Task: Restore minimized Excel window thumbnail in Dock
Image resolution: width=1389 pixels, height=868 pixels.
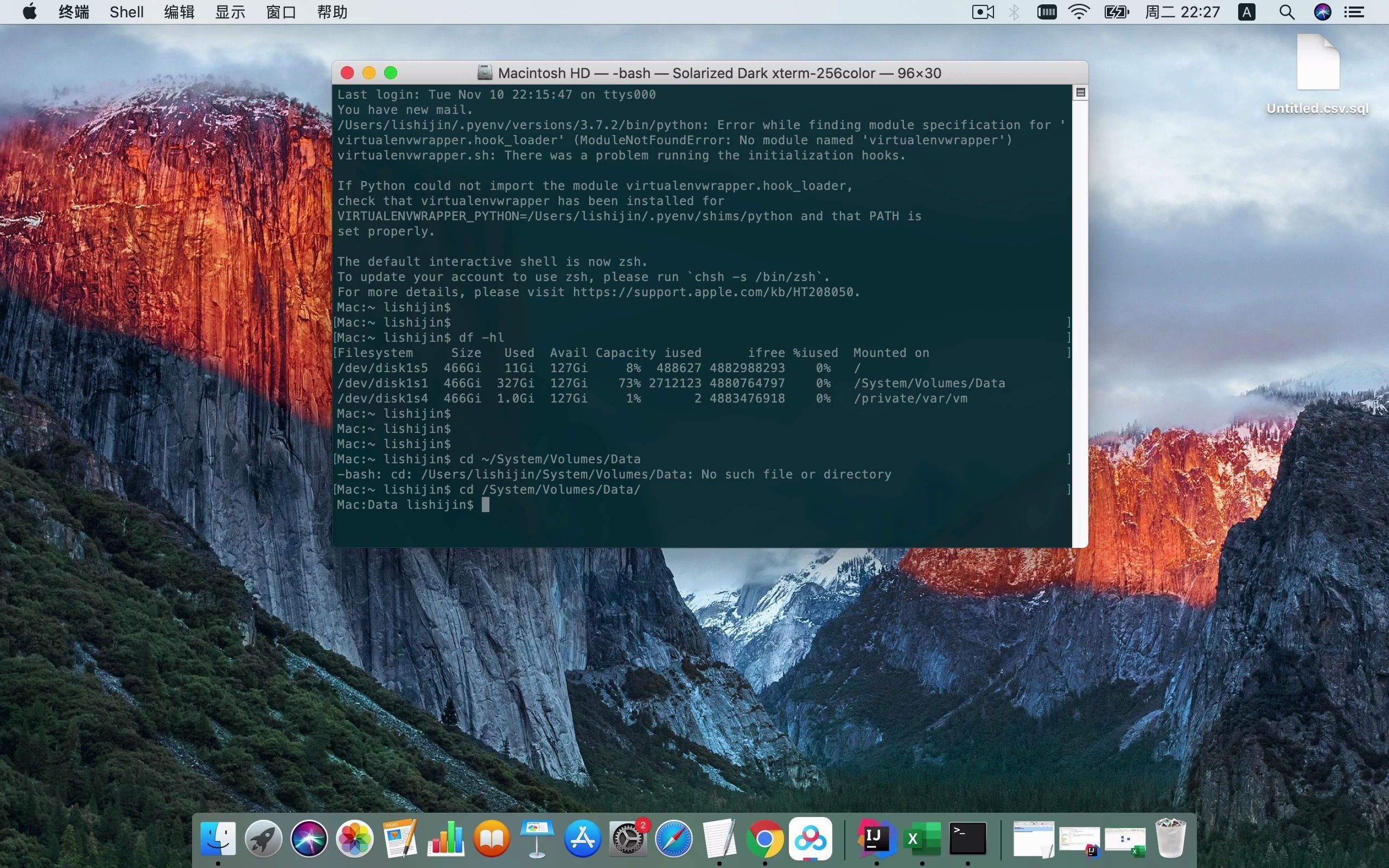Action: pos(1125,841)
